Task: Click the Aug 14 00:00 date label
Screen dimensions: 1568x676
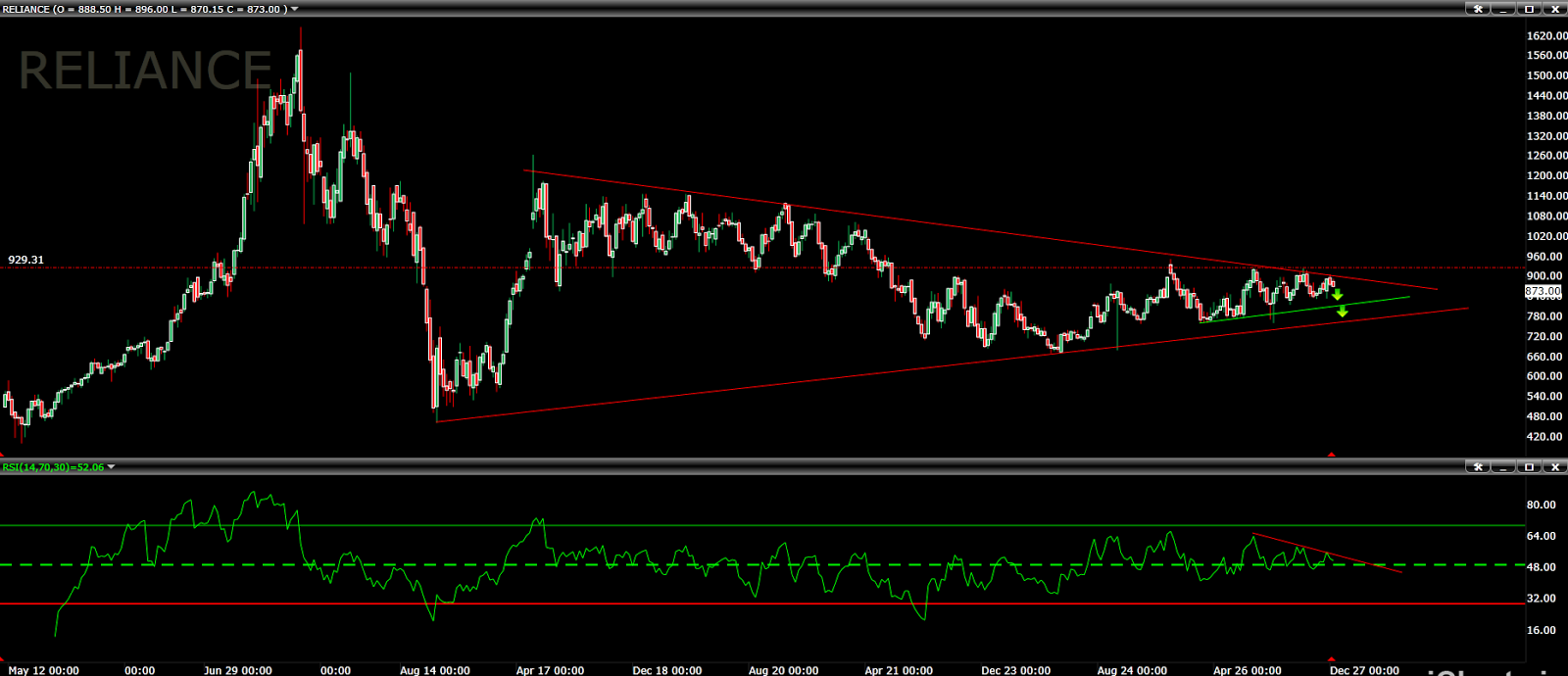Action: pyautogui.click(x=435, y=670)
